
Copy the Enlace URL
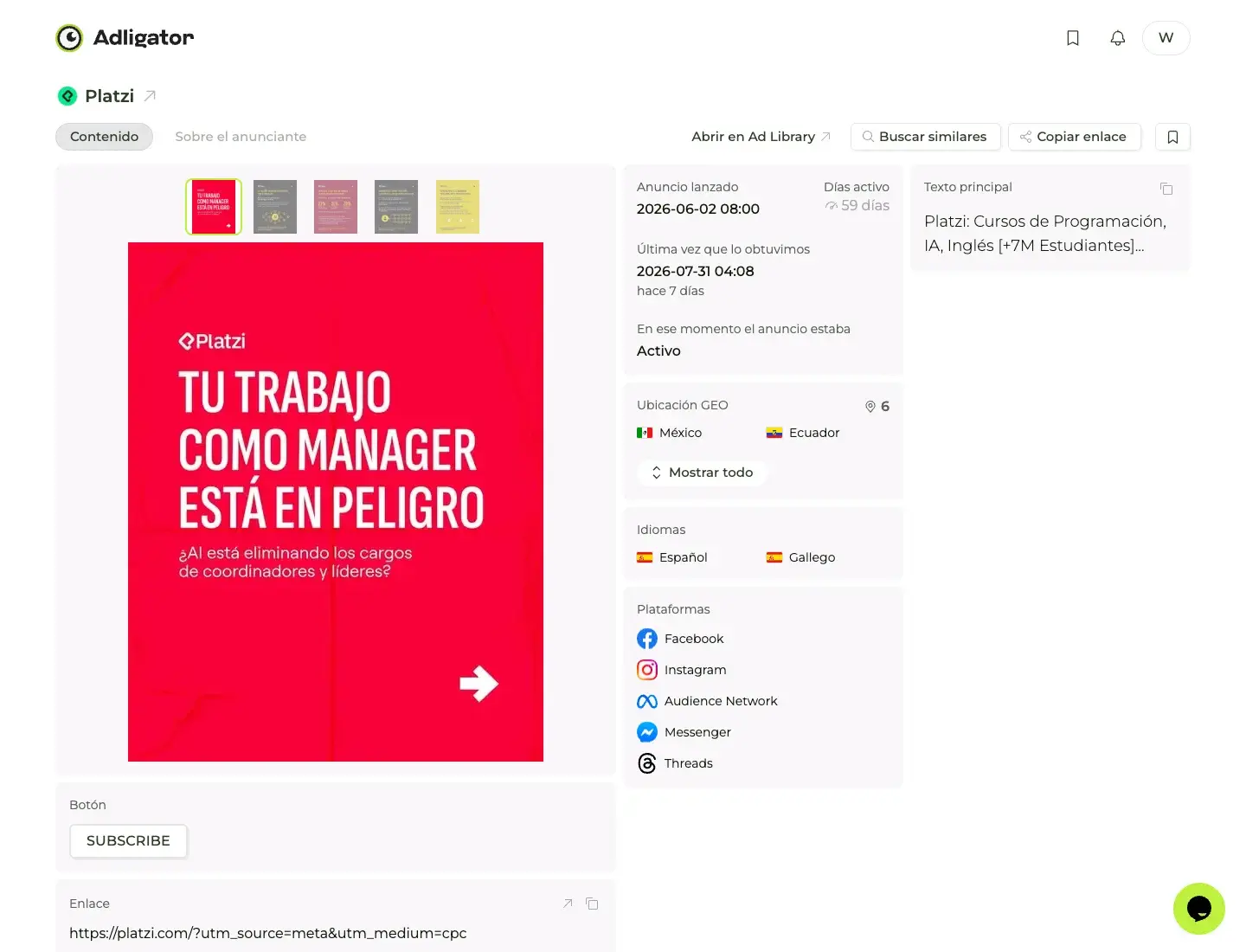pyautogui.click(x=592, y=904)
